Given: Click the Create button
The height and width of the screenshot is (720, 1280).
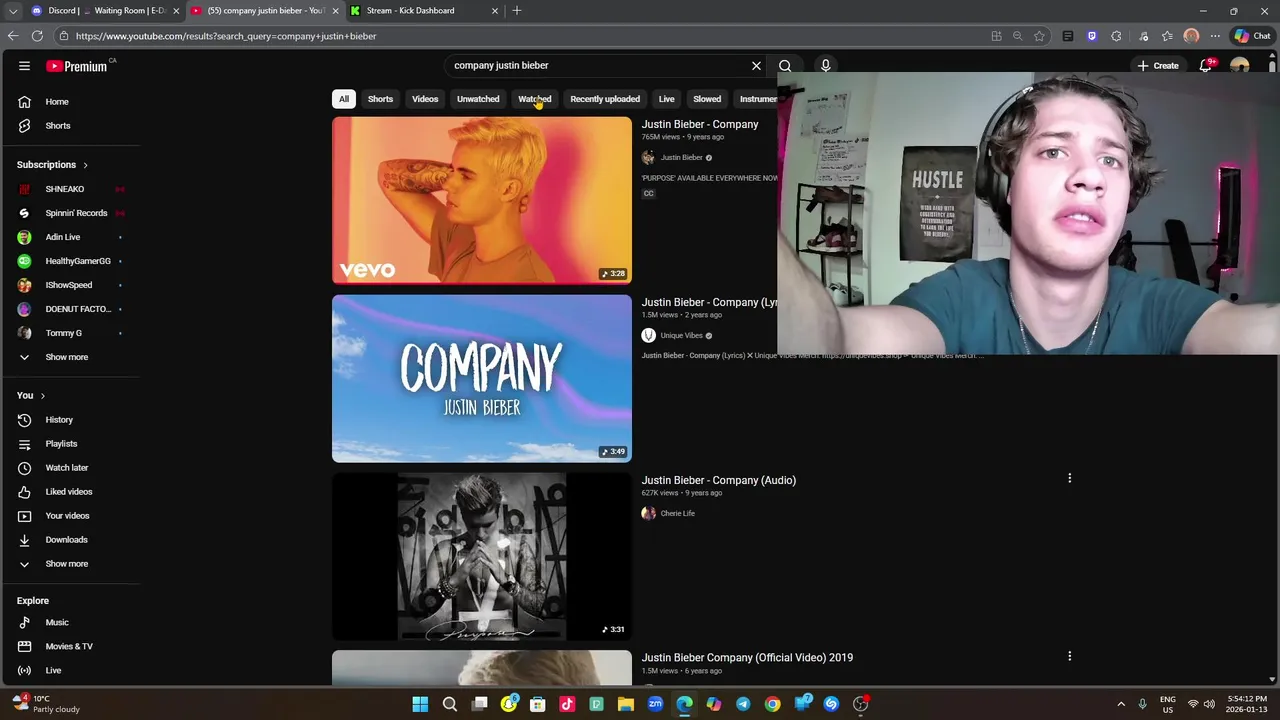Looking at the screenshot, I should point(1157,66).
